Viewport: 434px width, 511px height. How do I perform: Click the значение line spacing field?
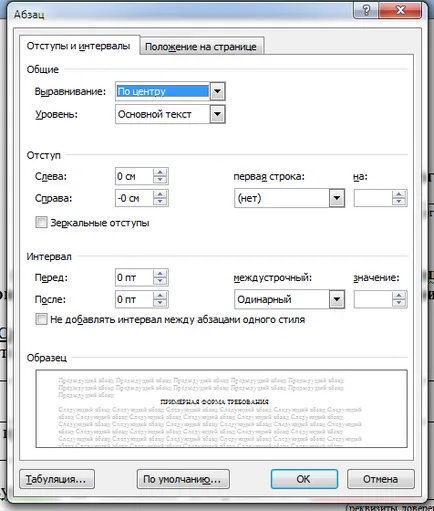click(373, 299)
